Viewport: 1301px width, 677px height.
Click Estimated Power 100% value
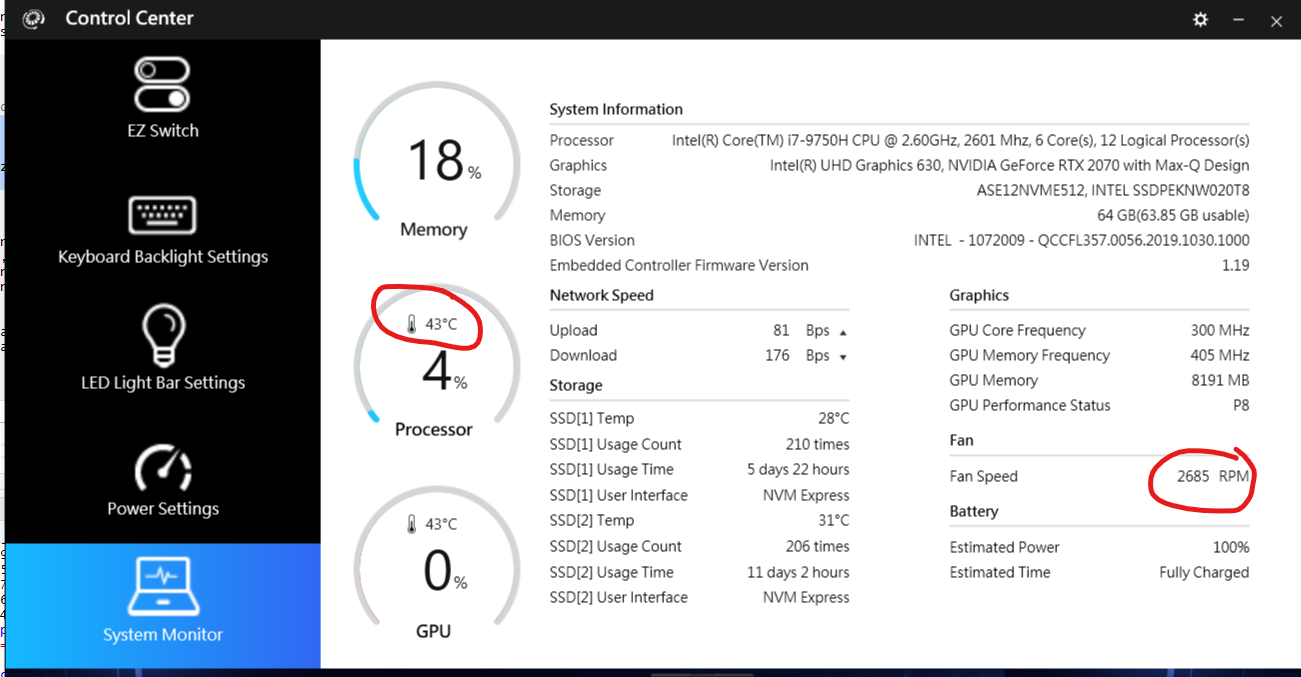point(1231,547)
